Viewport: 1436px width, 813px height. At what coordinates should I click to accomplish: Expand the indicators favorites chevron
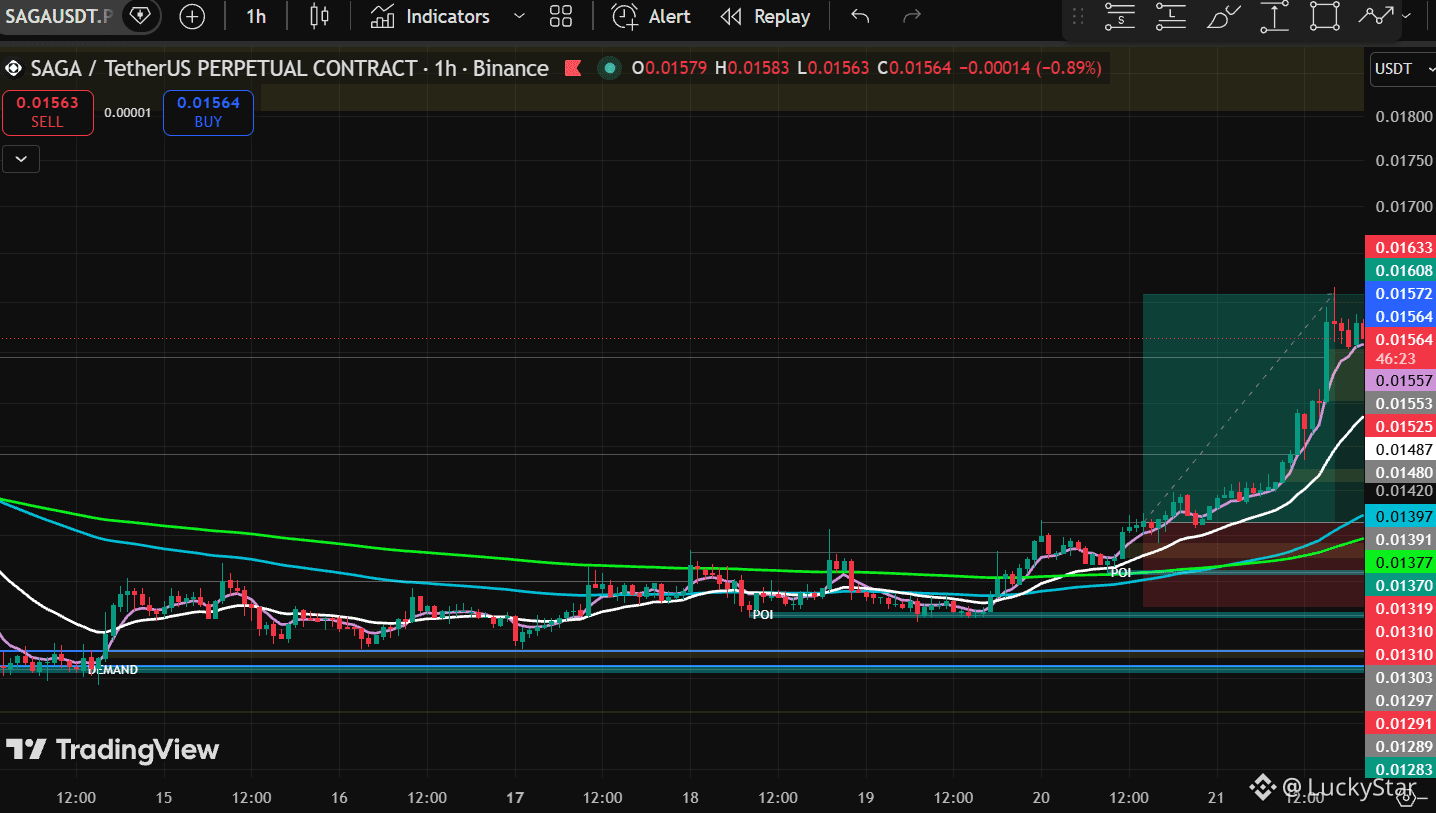pos(519,16)
